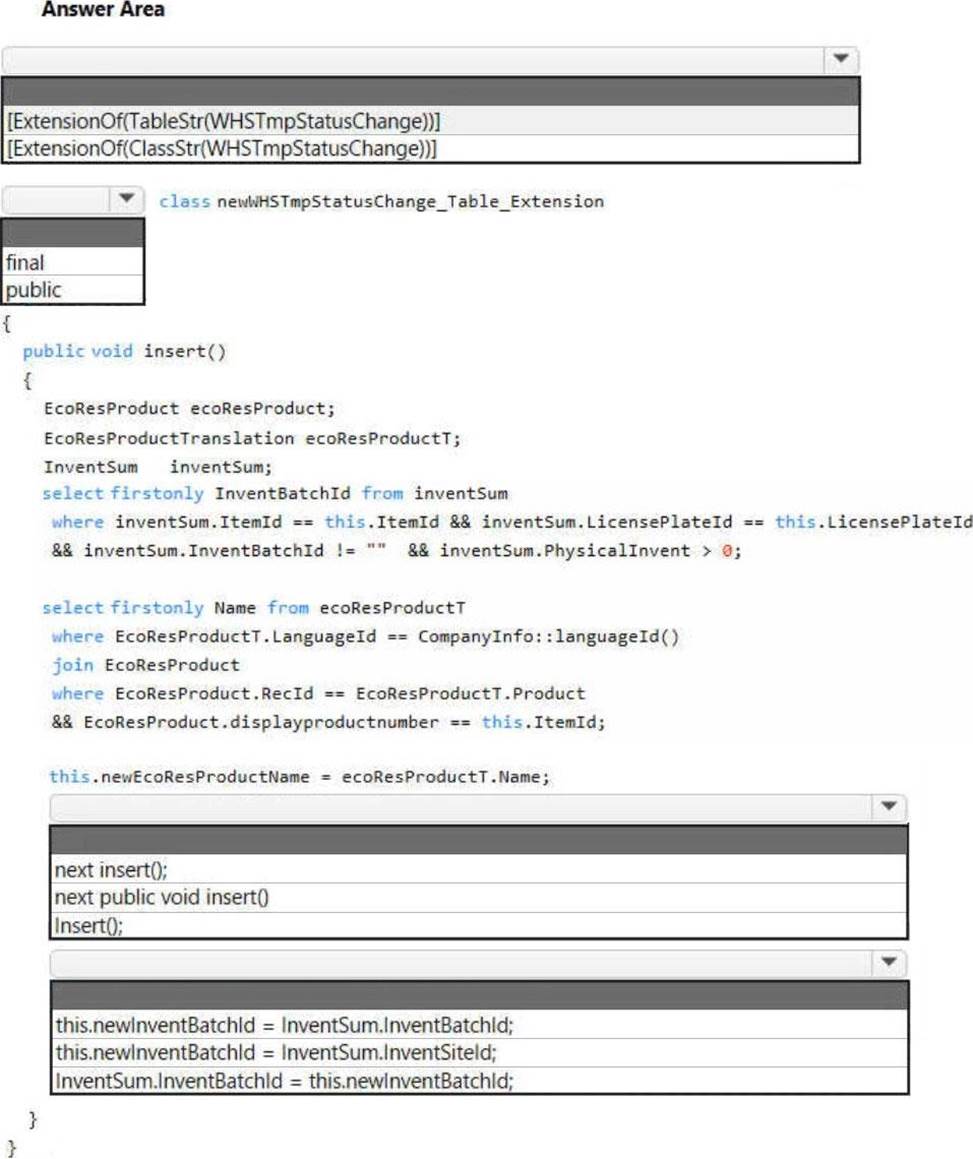Click the class name newWHSTmpStatusChange_Table_Extension
Screen dimensions: 973x1159
[x=410, y=201]
